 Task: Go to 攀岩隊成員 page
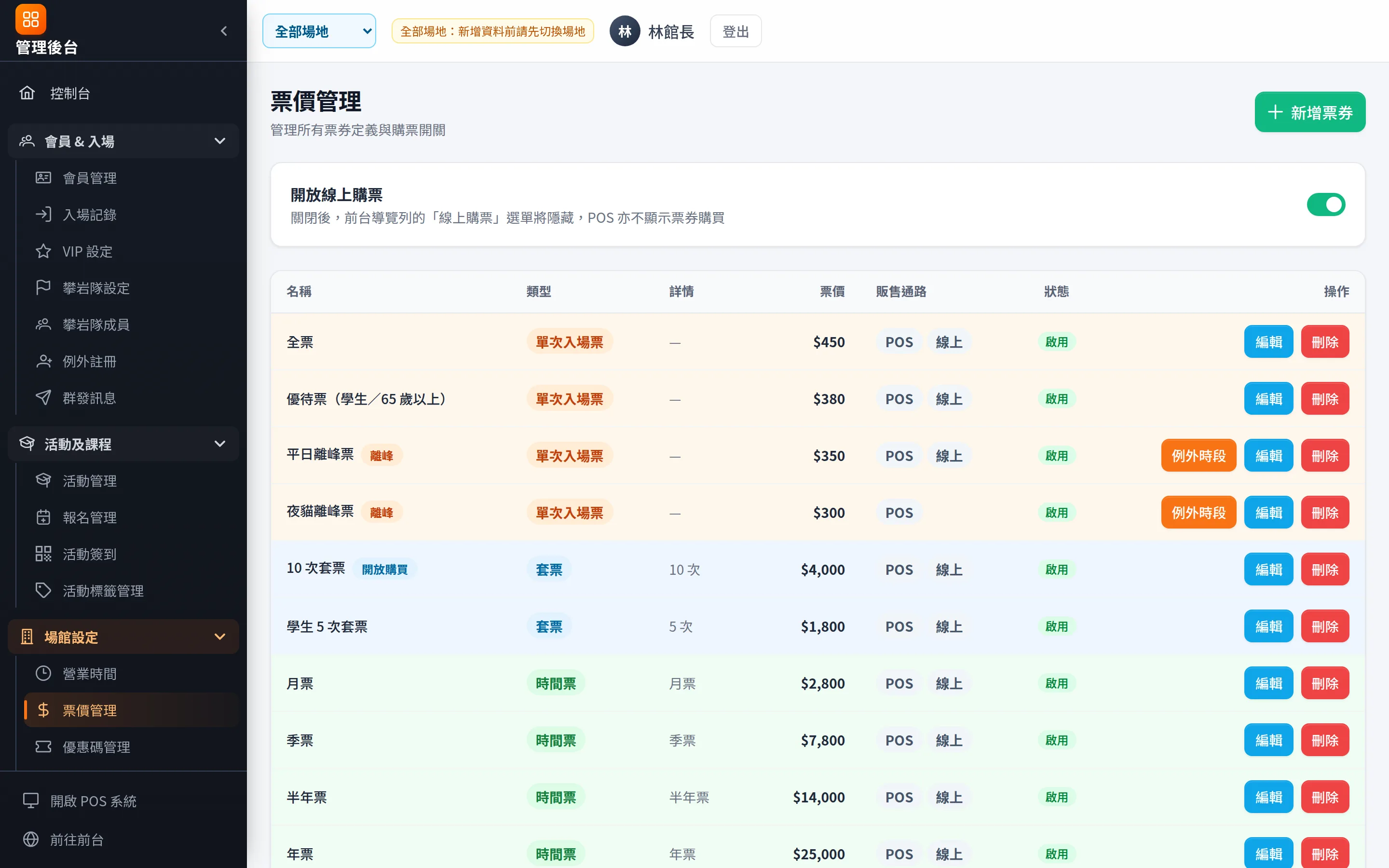click(131, 325)
